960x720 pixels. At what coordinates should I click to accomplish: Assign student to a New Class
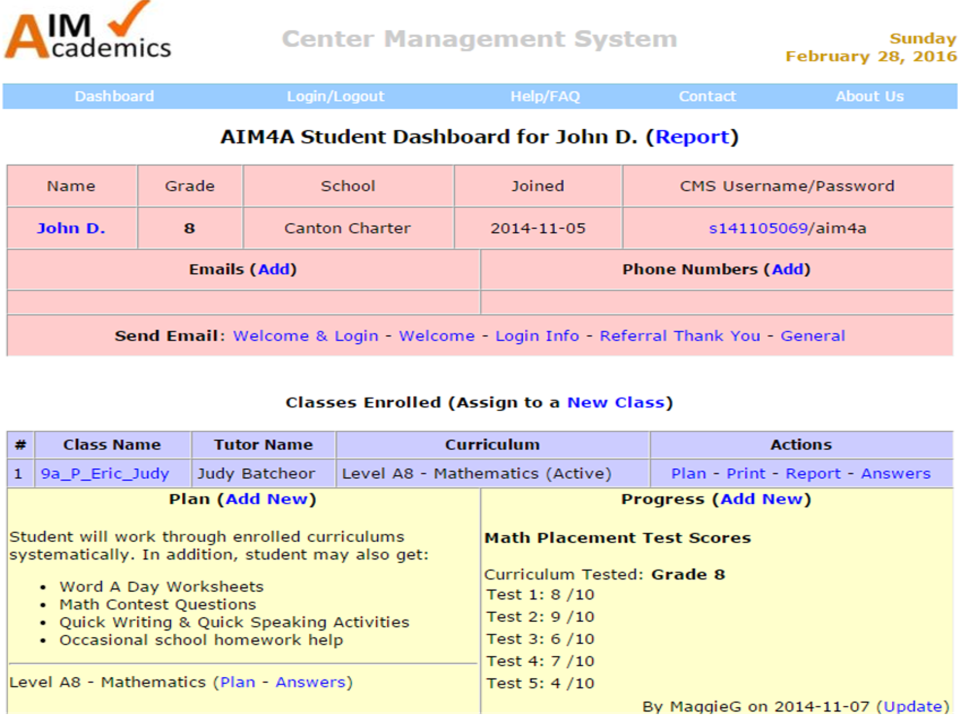point(615,402)
